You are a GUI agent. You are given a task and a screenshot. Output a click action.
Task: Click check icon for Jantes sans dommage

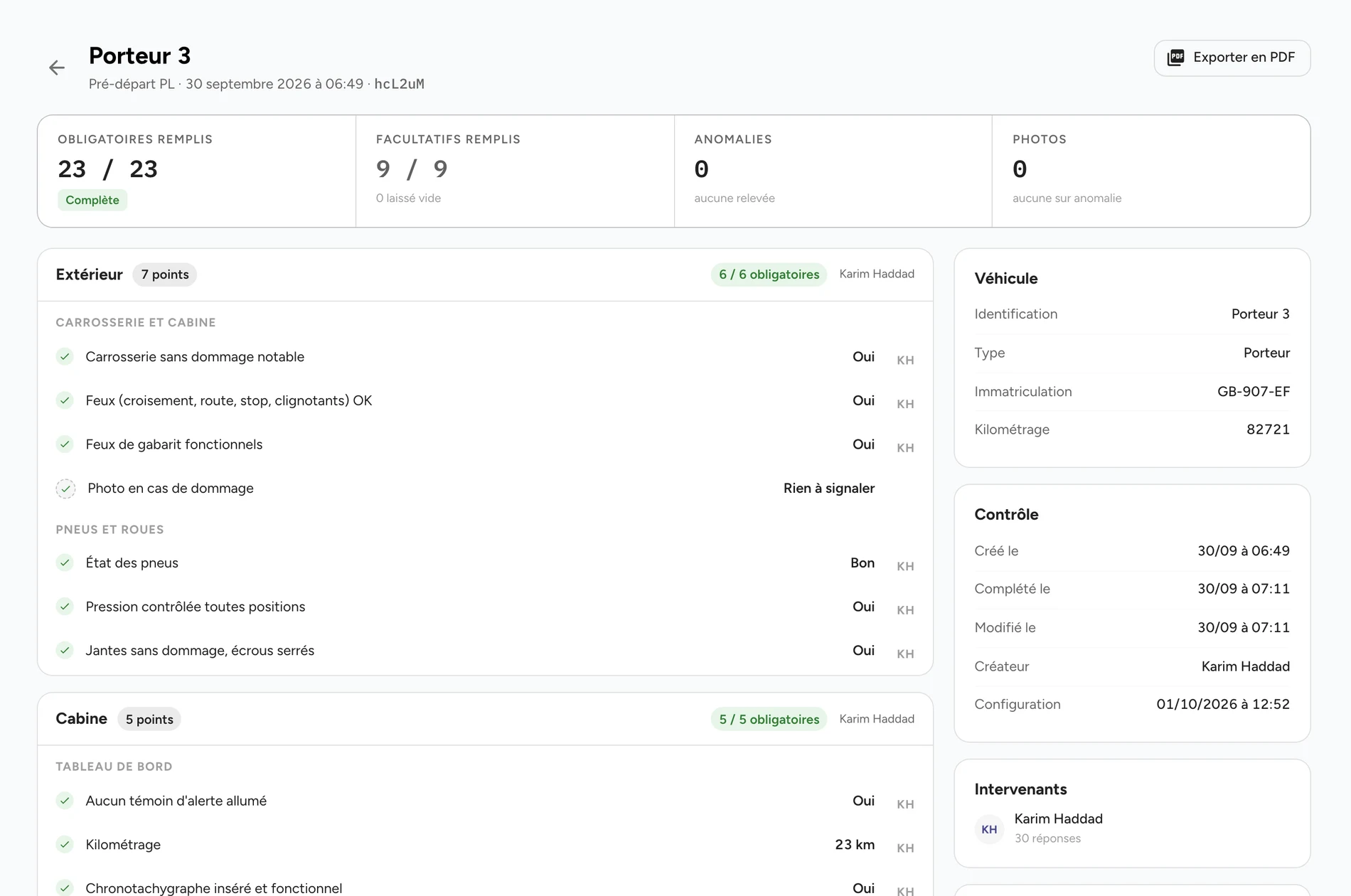(x=65, y=650)
